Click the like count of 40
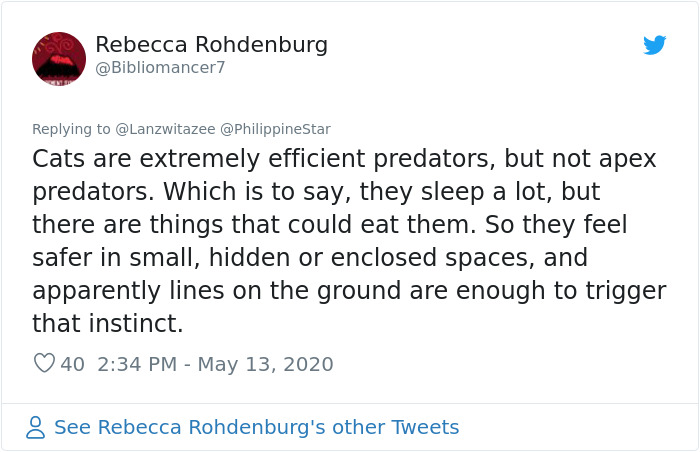The width and height of the screenshot is (700, 452). 73,364
